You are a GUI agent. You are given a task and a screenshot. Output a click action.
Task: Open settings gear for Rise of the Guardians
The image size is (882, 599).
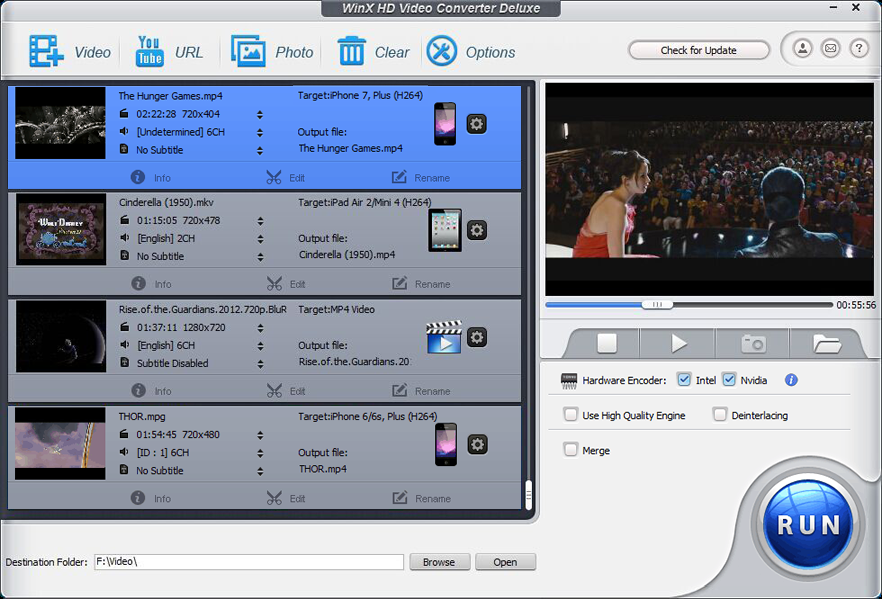point(477,337)
